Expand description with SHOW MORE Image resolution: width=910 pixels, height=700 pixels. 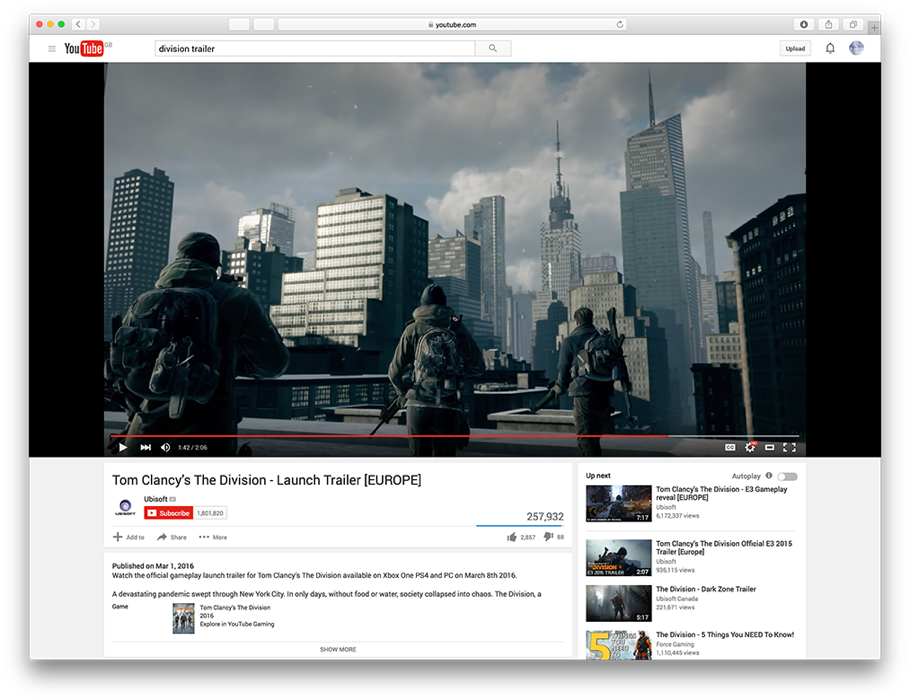click(x=338, y=650)
